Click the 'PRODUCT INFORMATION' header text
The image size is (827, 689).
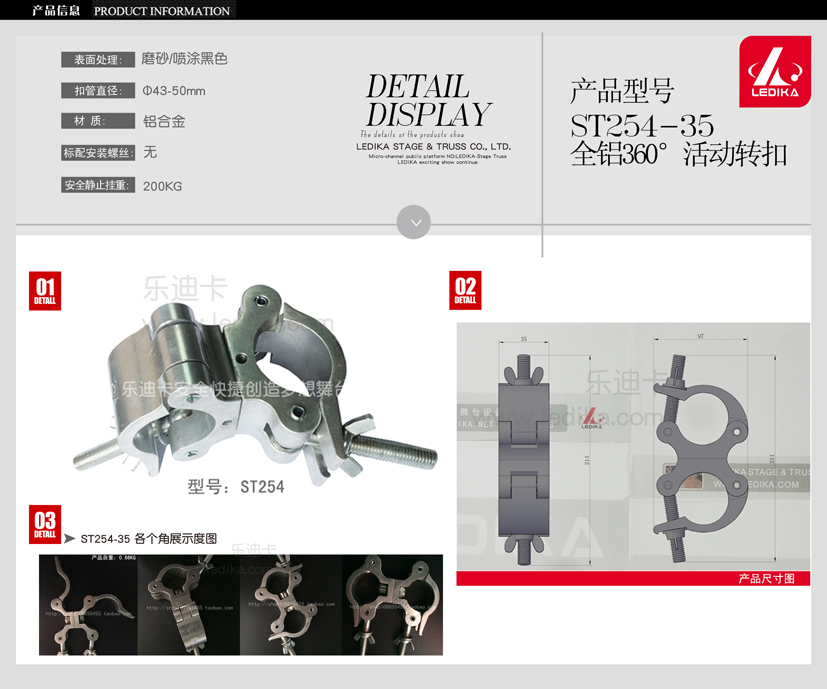coord(162,11)
